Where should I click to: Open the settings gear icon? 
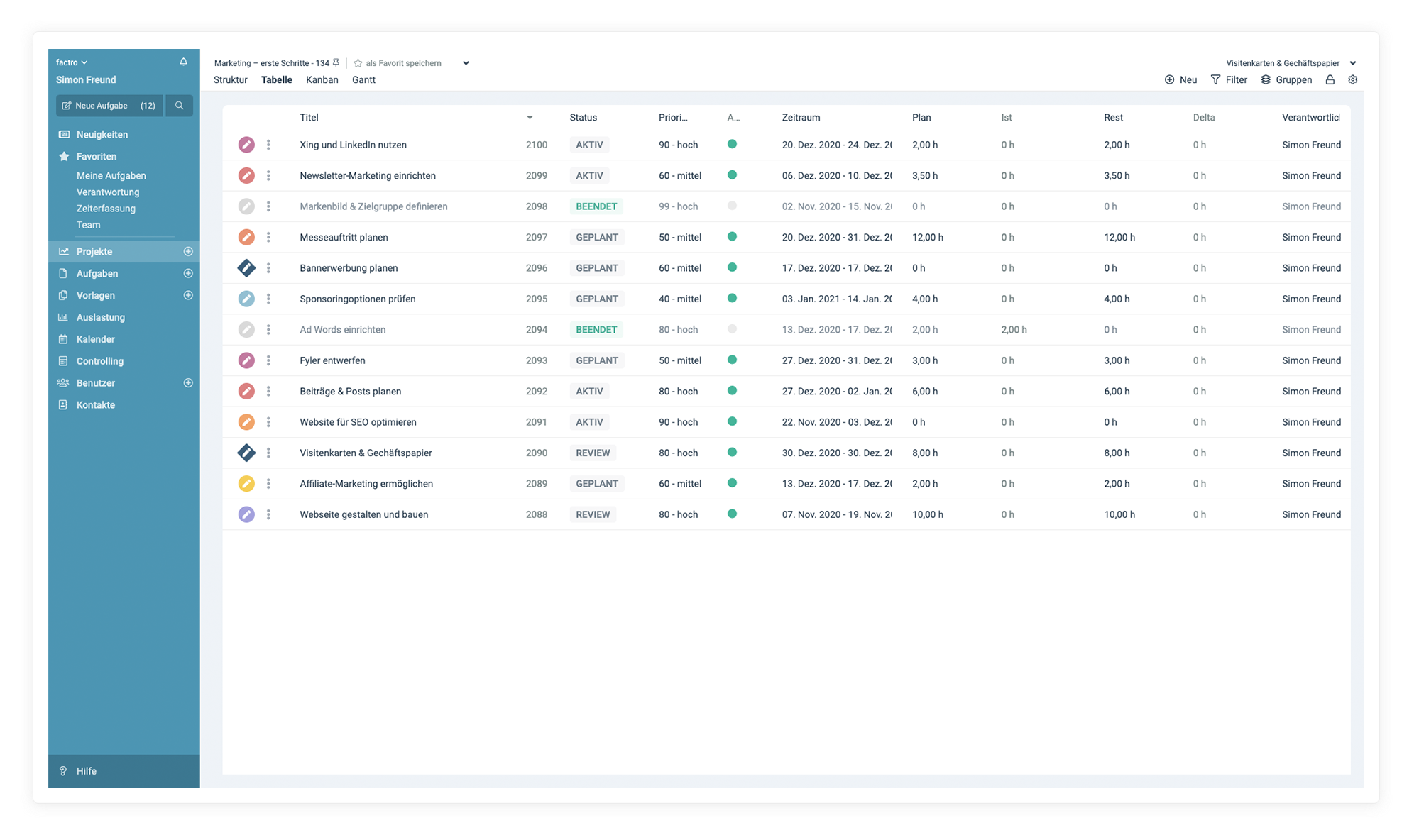[1352, 80]
